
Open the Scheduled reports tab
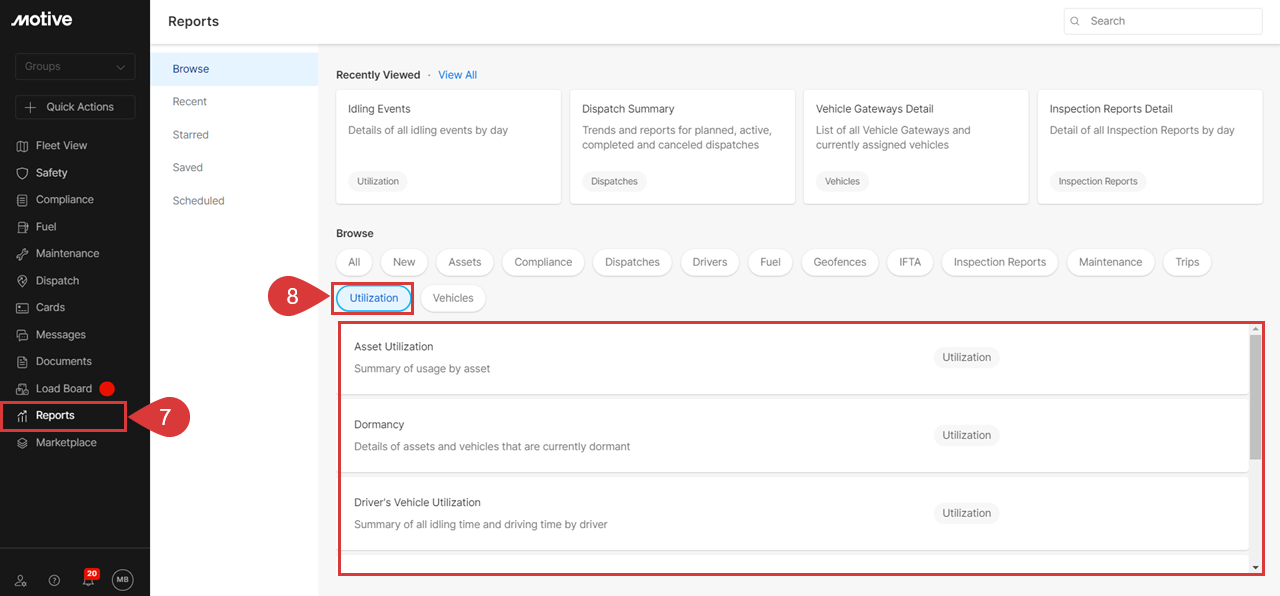click(198, 201)
